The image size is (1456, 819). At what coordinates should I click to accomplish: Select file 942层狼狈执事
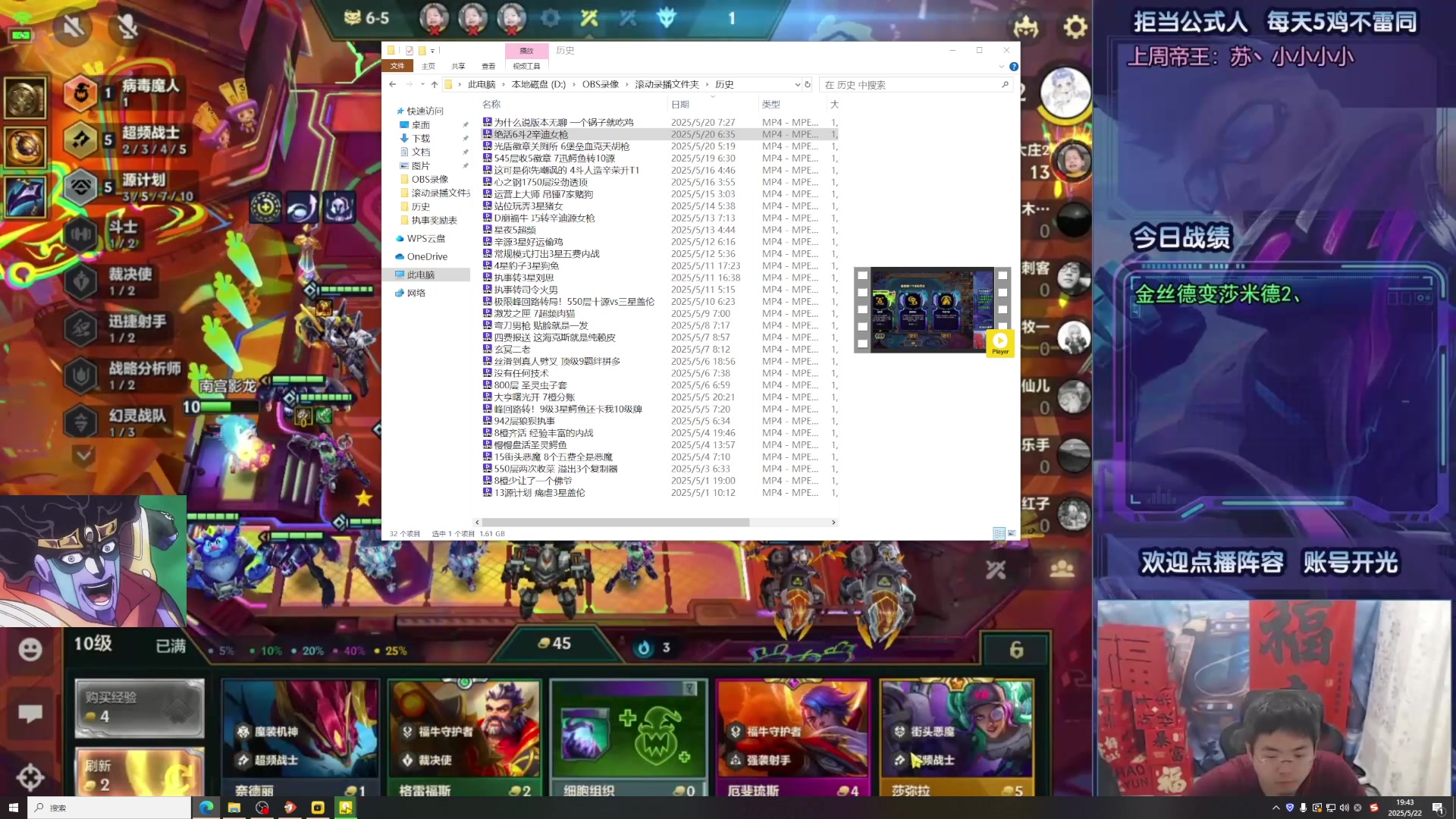point(524,421)
